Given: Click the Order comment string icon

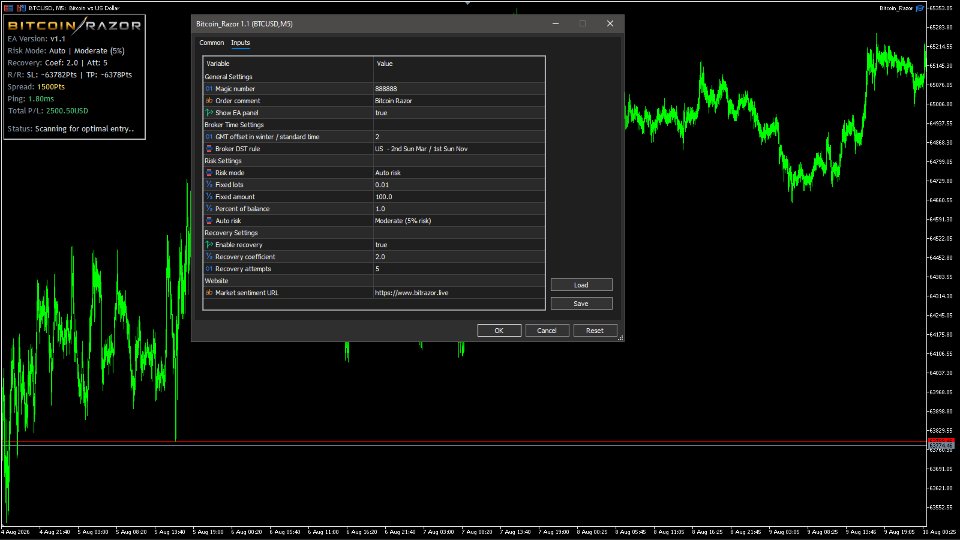Looking at the screenshot, I should (209, 100).
